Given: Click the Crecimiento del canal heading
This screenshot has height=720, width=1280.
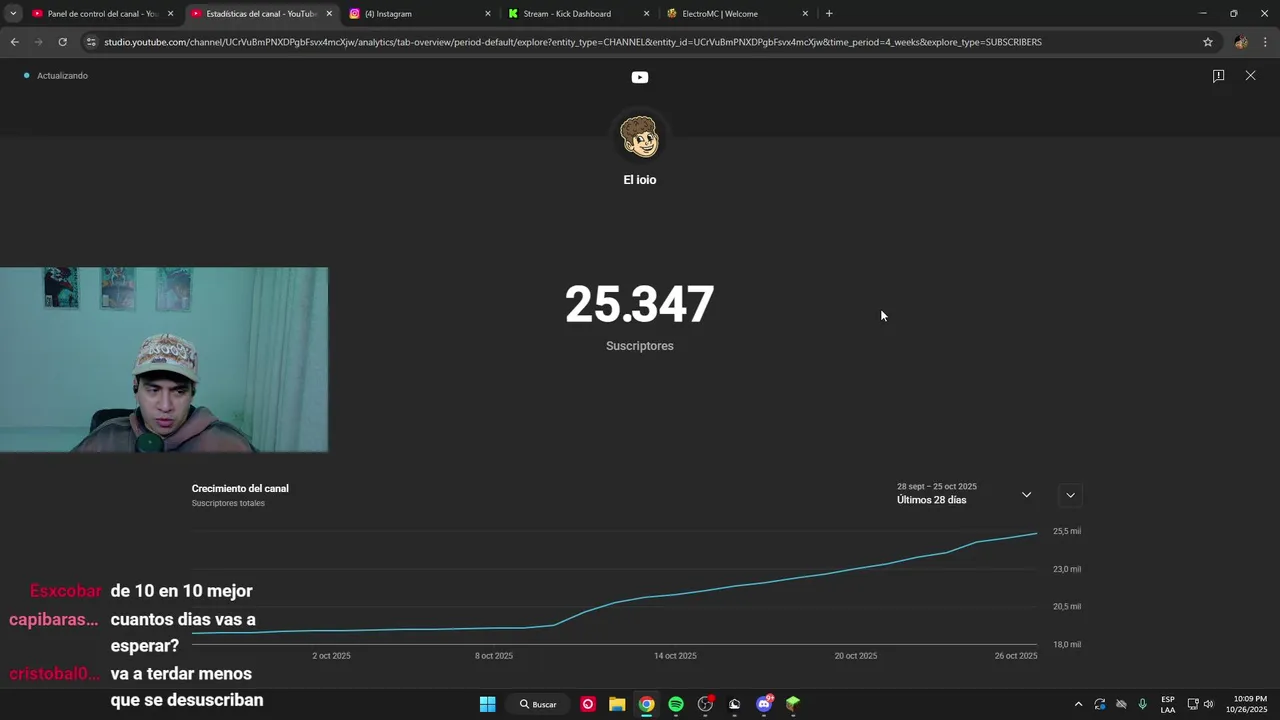Looking at the screenshot, I should pyautogui.click(x=240, y=489).
